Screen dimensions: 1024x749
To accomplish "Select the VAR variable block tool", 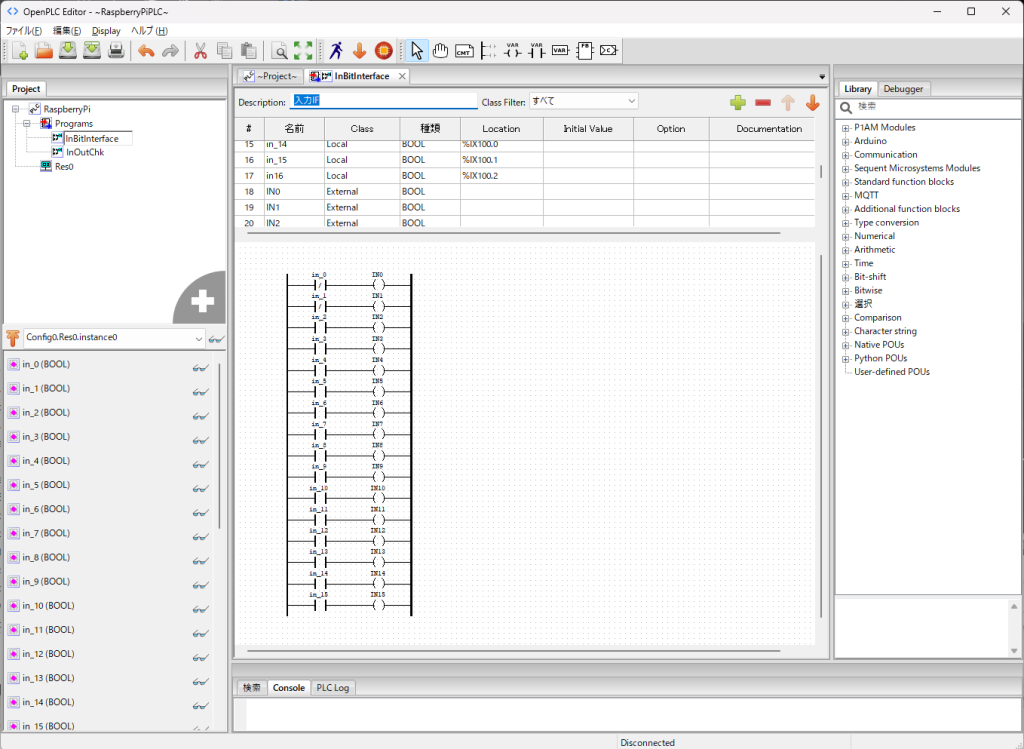I will pos(560,51).
